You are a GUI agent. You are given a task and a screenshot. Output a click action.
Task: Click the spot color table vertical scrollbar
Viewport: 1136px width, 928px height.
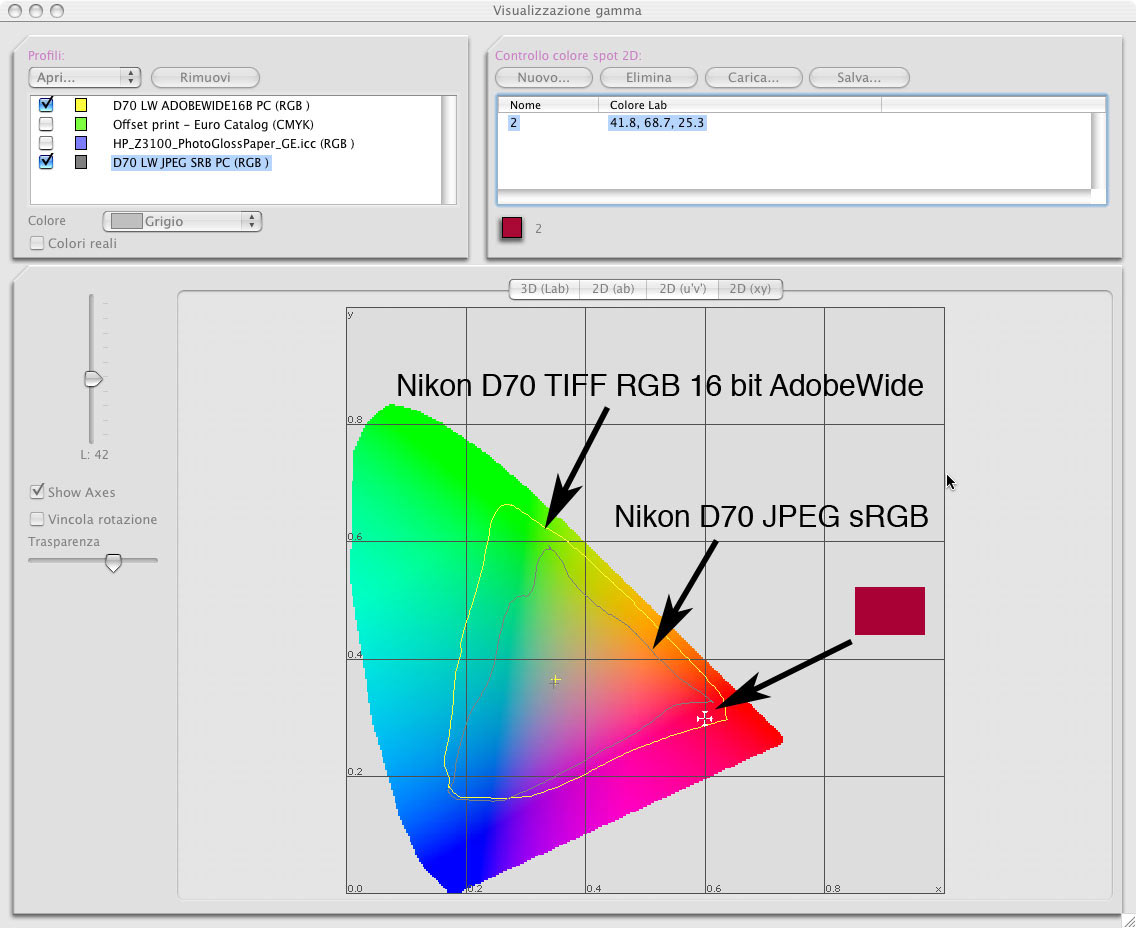1098,151
